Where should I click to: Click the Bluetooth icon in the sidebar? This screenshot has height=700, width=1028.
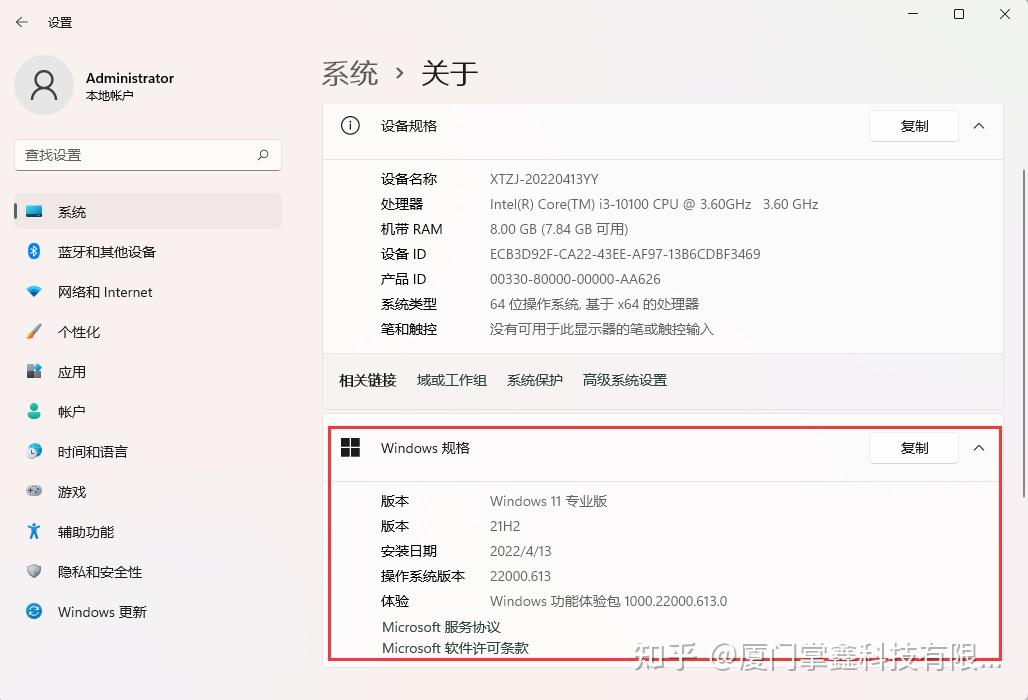pos(34,252)
